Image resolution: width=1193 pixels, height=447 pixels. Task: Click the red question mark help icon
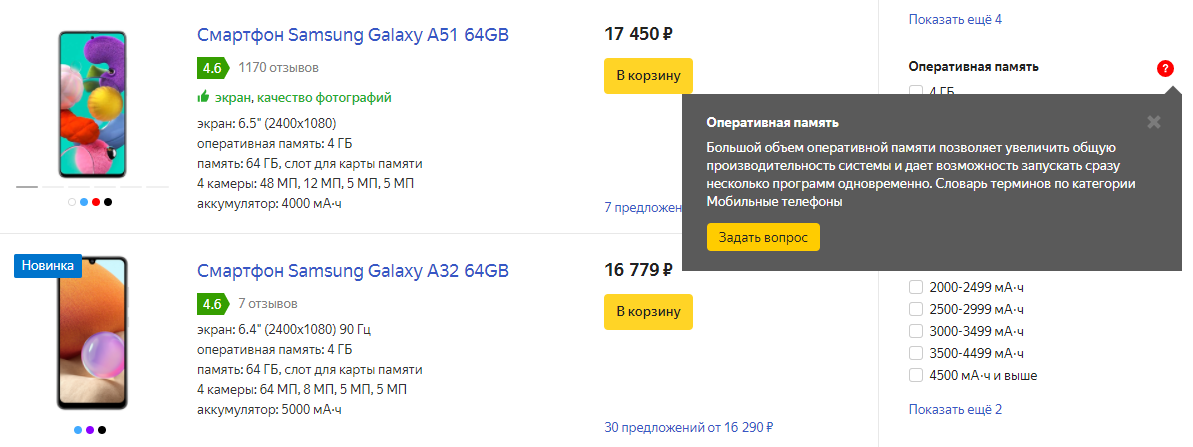(x=1165, y=69)
